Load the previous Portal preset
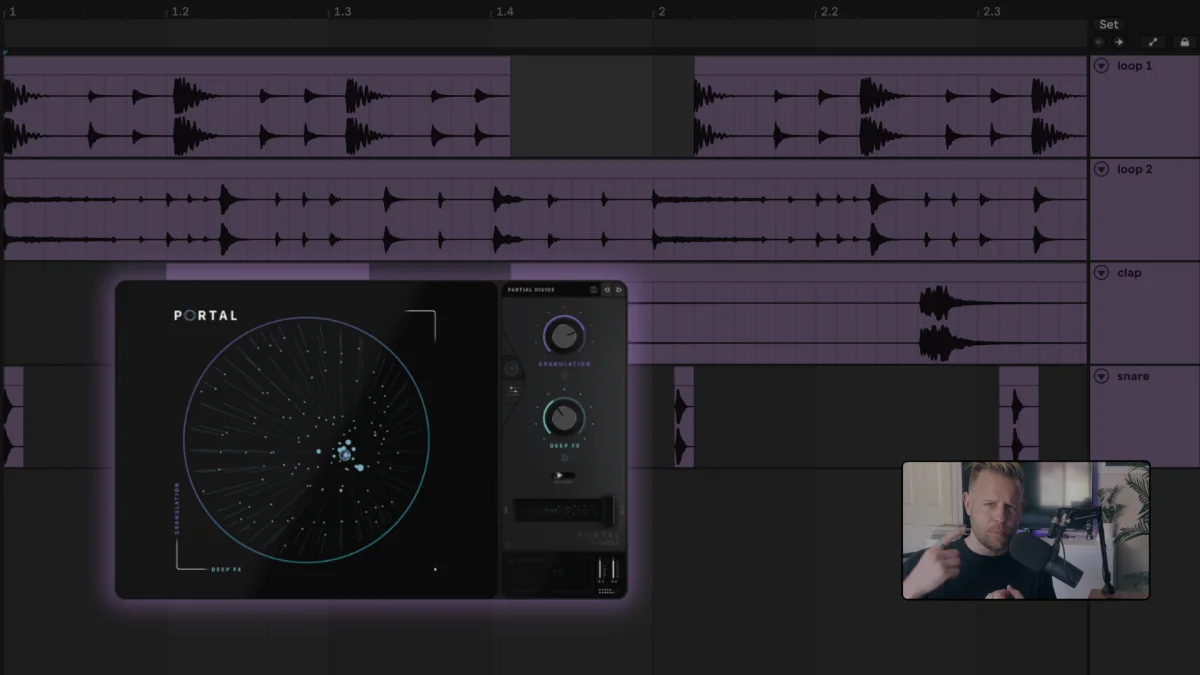Viewport: 1200px width, 675px height. pos(607,290)
